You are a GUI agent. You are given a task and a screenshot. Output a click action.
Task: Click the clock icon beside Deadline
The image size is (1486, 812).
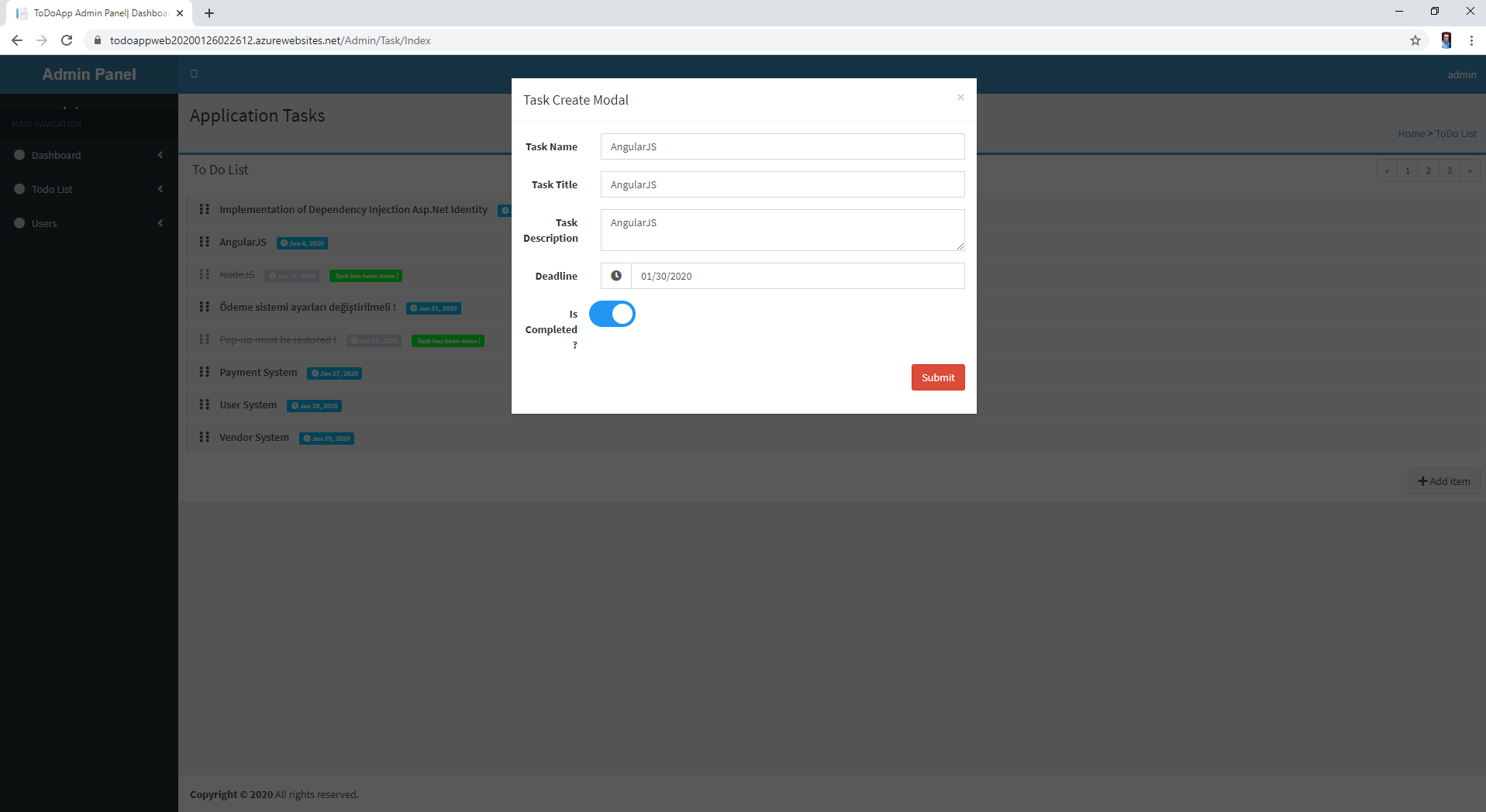[616, 276]
